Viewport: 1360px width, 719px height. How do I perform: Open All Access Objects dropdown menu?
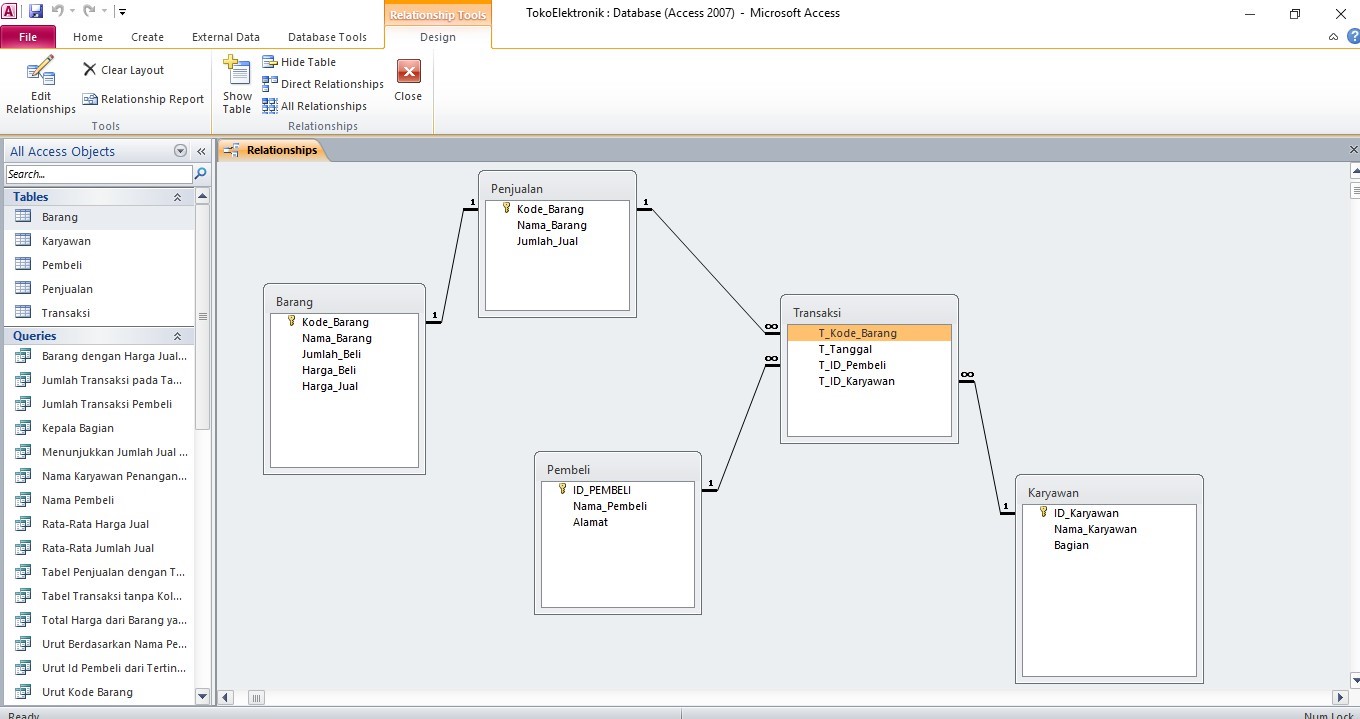181,151
